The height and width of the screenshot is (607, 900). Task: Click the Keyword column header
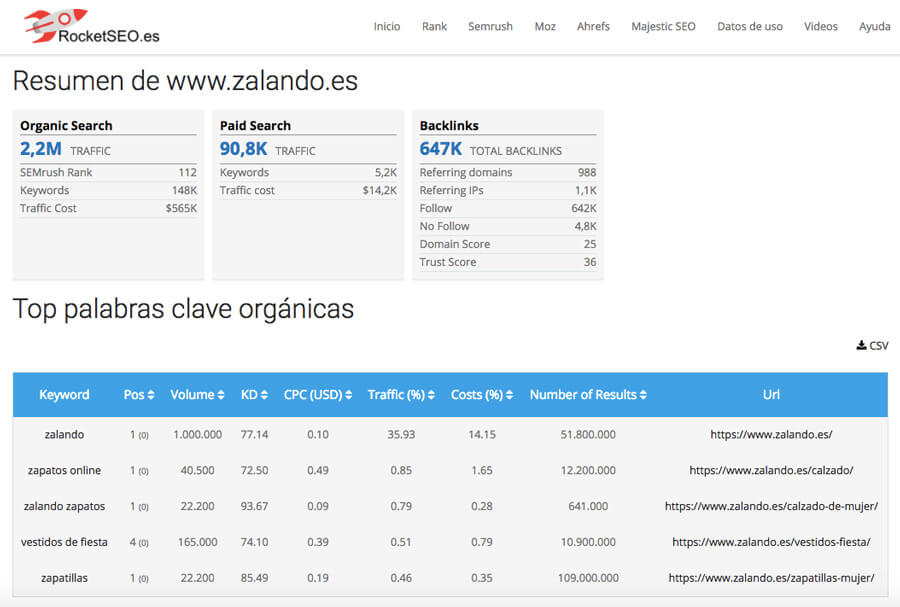click(64, 395)
